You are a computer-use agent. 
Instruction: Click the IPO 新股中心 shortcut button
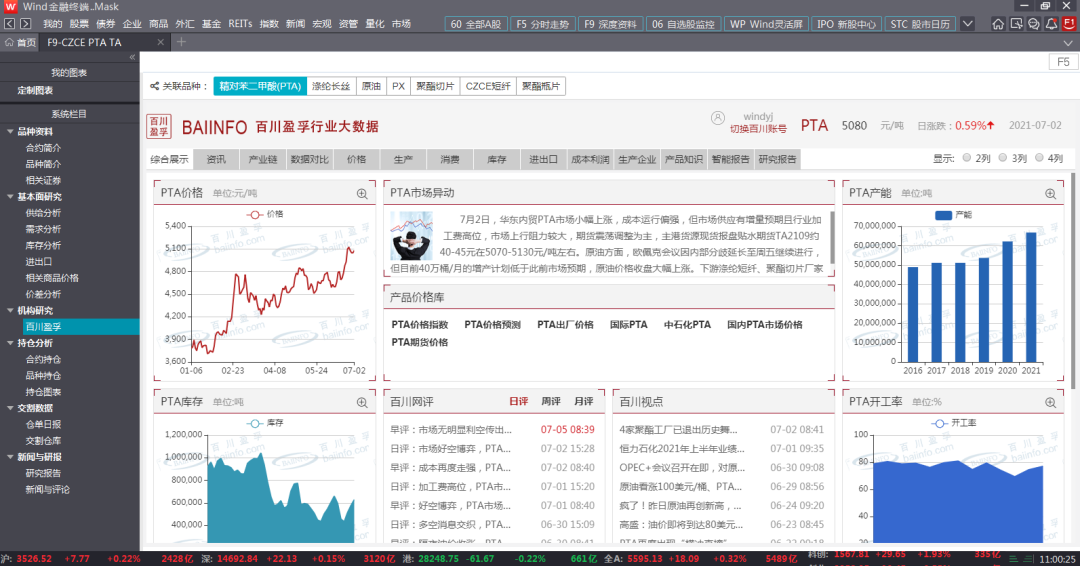tap(846, 24)
